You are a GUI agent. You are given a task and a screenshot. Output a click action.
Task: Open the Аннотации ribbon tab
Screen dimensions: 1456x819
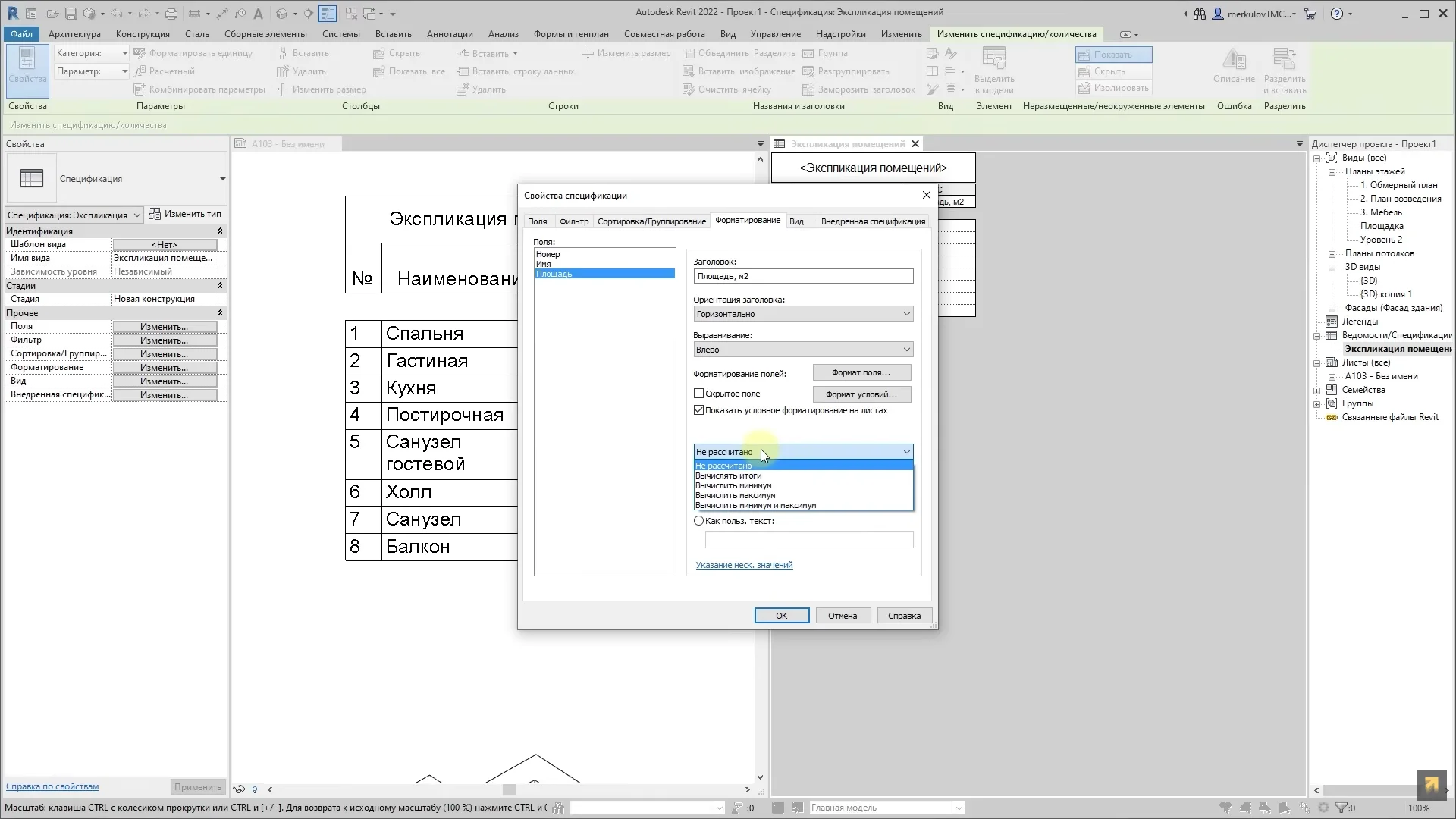pyautogui.click(x=450, y=34)
